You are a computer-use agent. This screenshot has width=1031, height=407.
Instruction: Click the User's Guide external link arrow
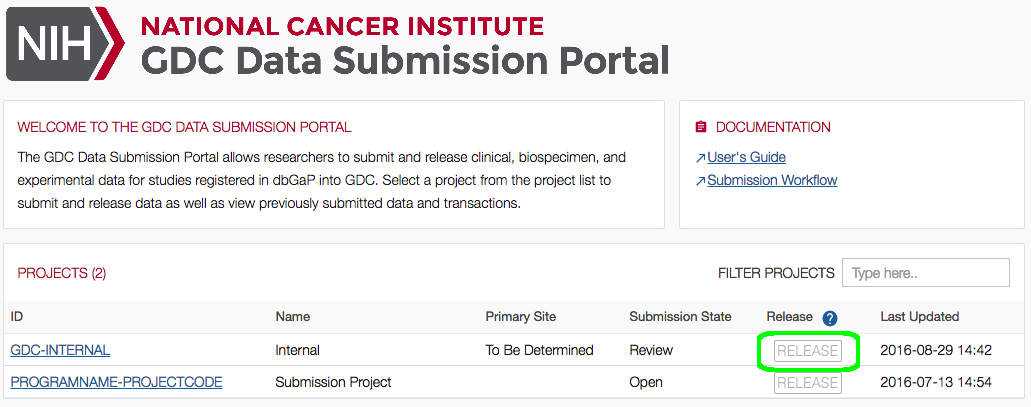pyautogui.click(x=700, y=158)
